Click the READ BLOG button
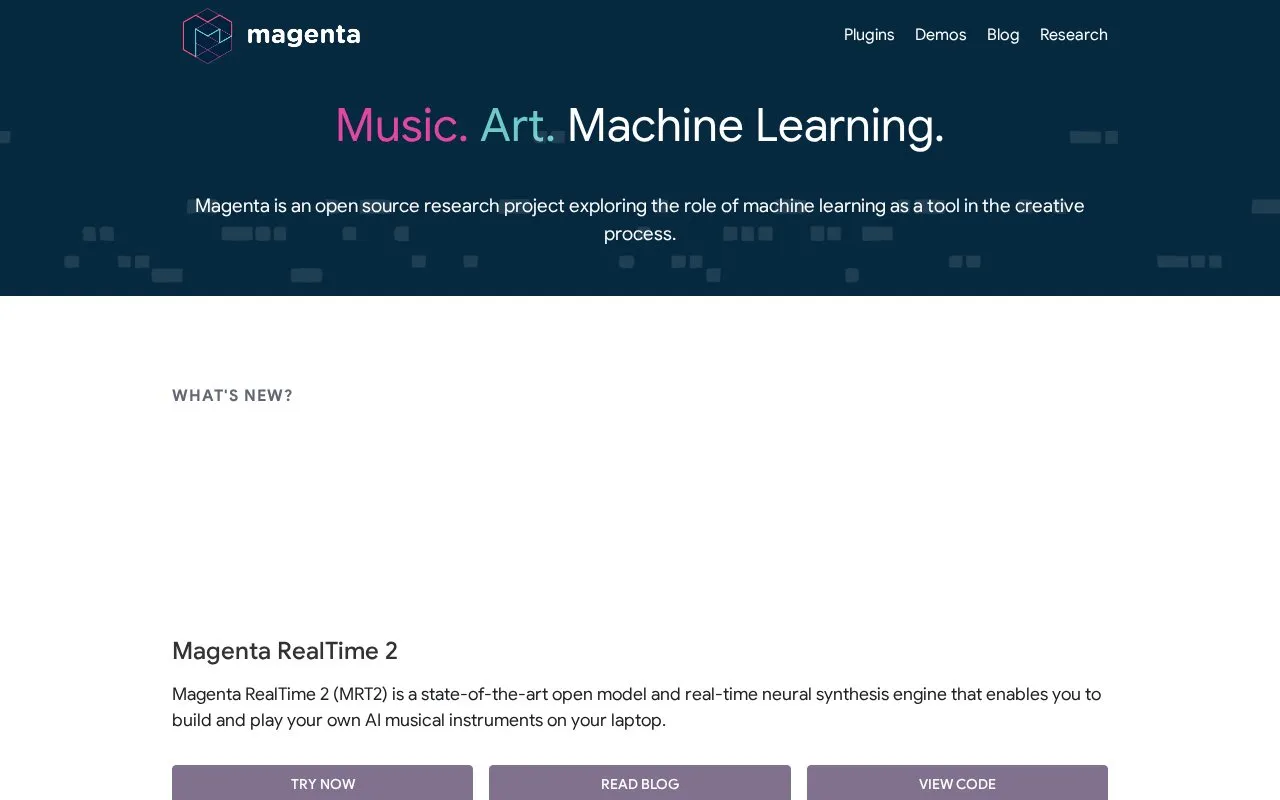The image size is (1280, 800). click(640, 783)
